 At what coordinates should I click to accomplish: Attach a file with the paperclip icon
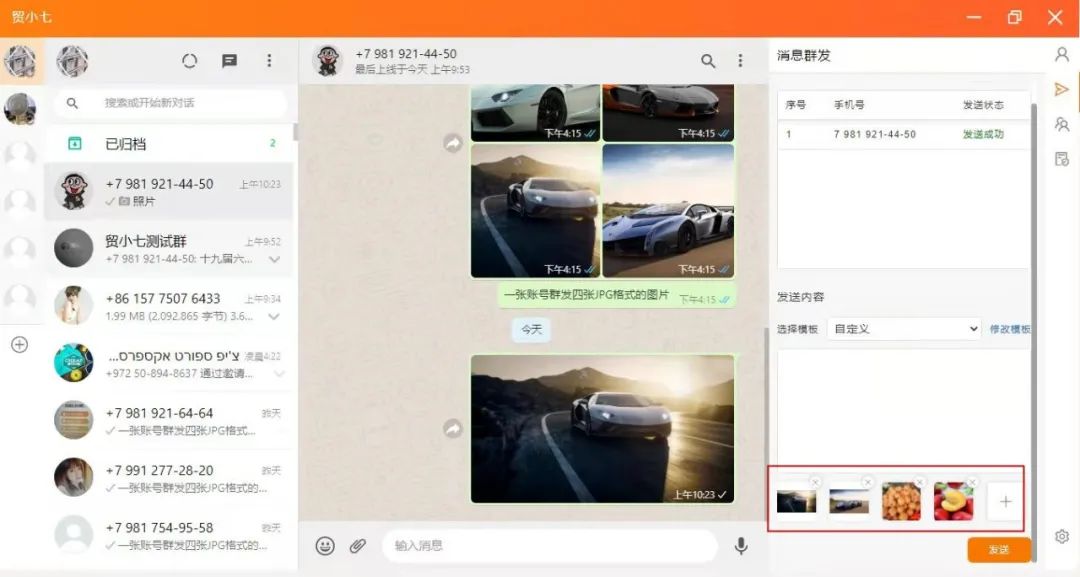pos(357,546)
